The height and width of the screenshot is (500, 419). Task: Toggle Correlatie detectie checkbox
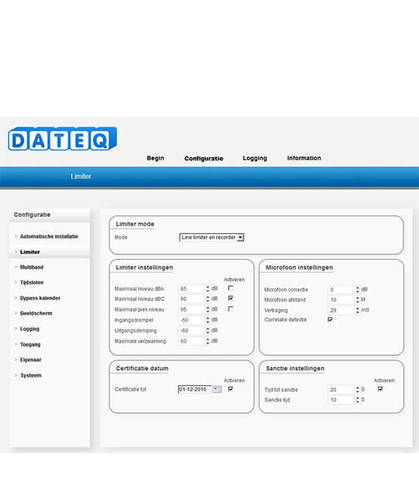[330, 320]
